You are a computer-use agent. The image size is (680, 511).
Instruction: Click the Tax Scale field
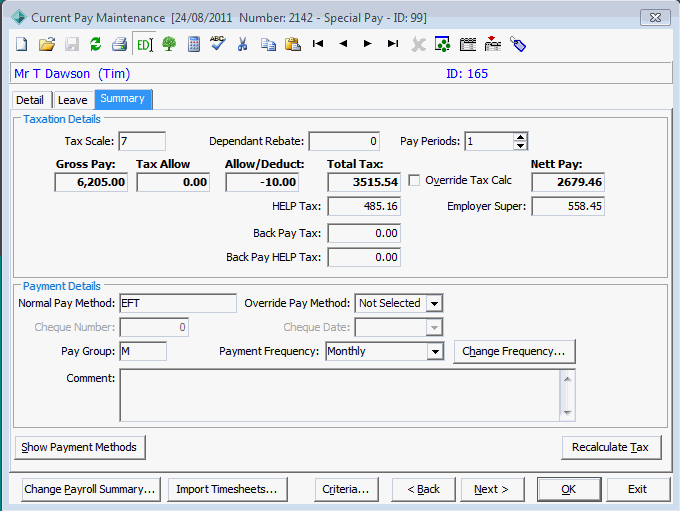click(142, 141)
